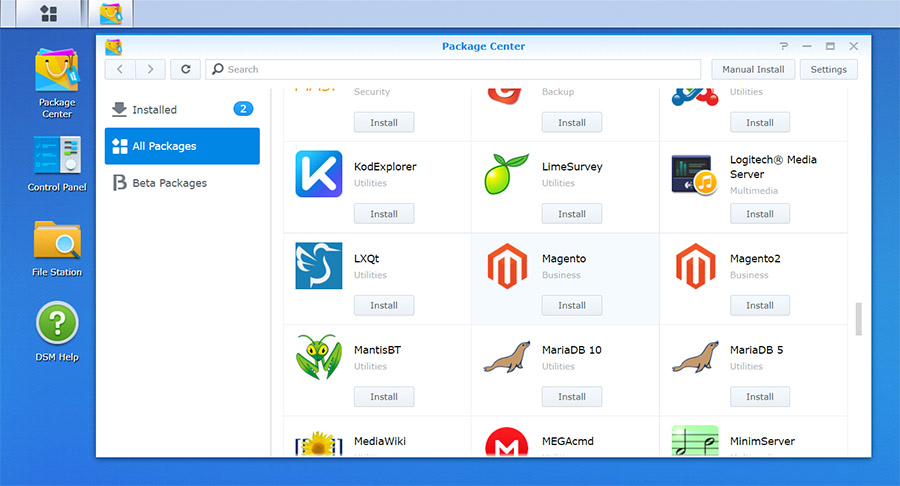
Task: Open the MariaDB 10 package title
Action: point(572,350)
